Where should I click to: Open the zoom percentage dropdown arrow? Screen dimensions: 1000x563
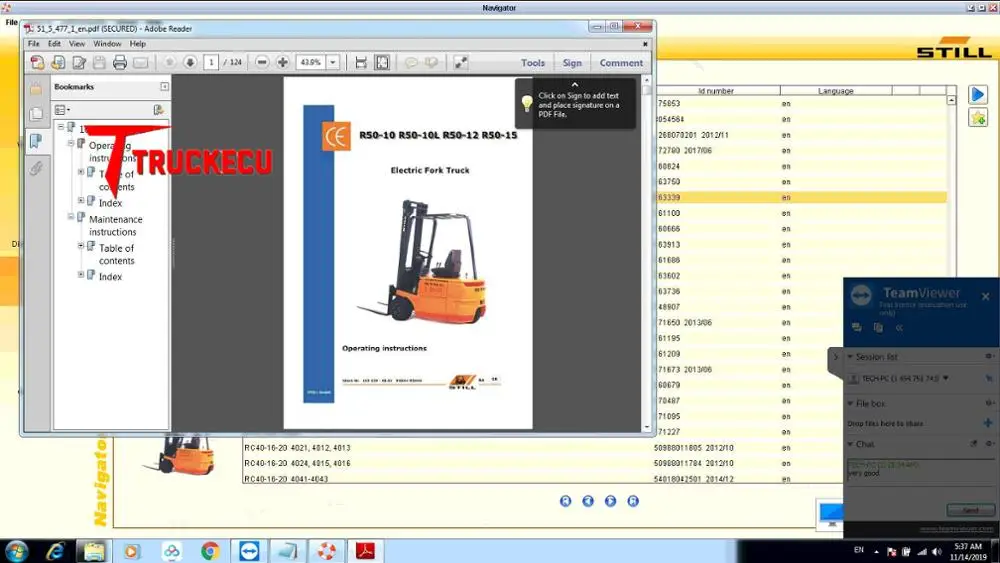(x=333, y=62)
